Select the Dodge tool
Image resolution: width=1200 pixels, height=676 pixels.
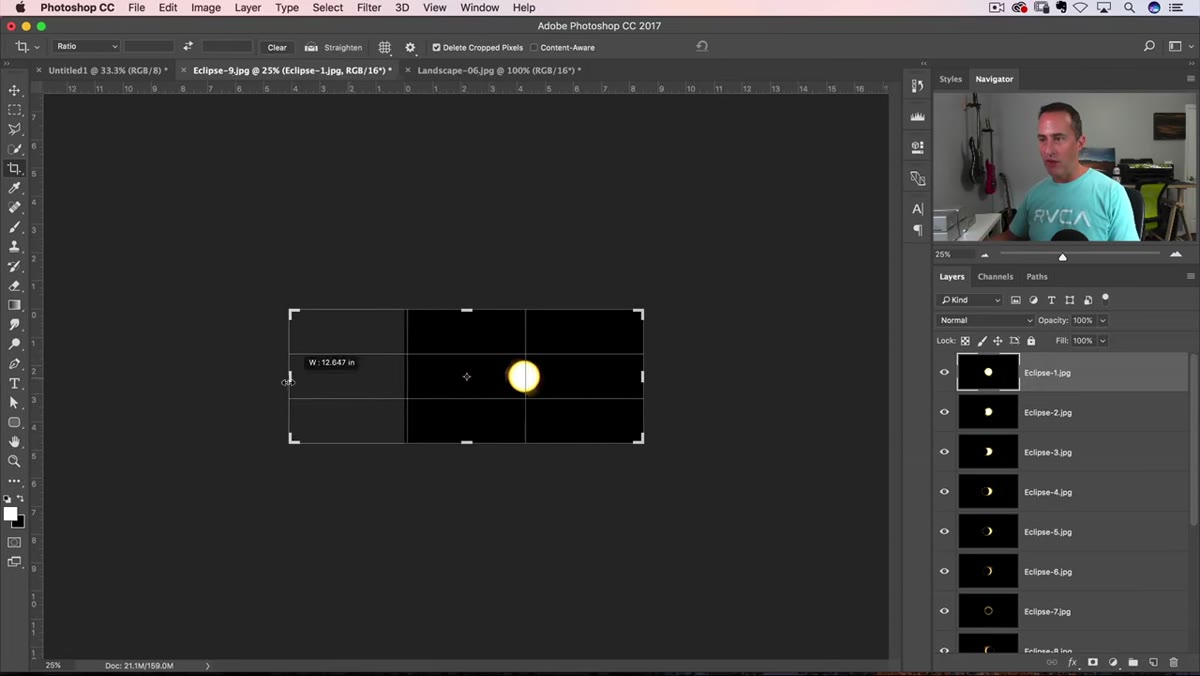[x=14, y=344]
